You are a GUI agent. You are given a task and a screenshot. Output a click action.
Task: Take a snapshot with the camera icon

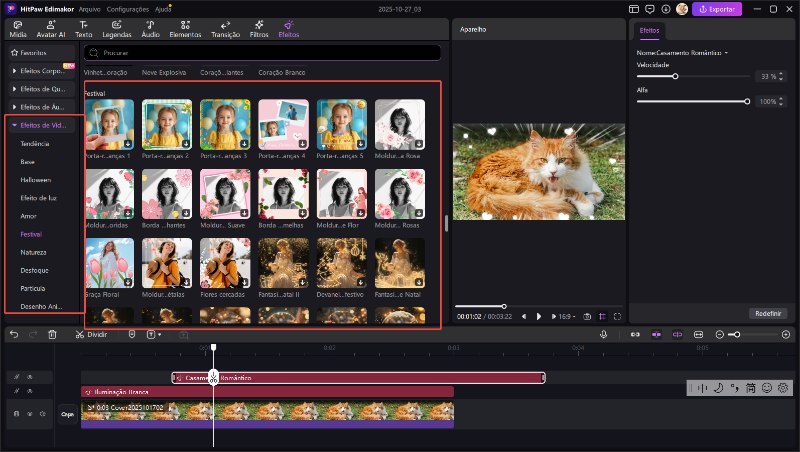coord(587,316)
